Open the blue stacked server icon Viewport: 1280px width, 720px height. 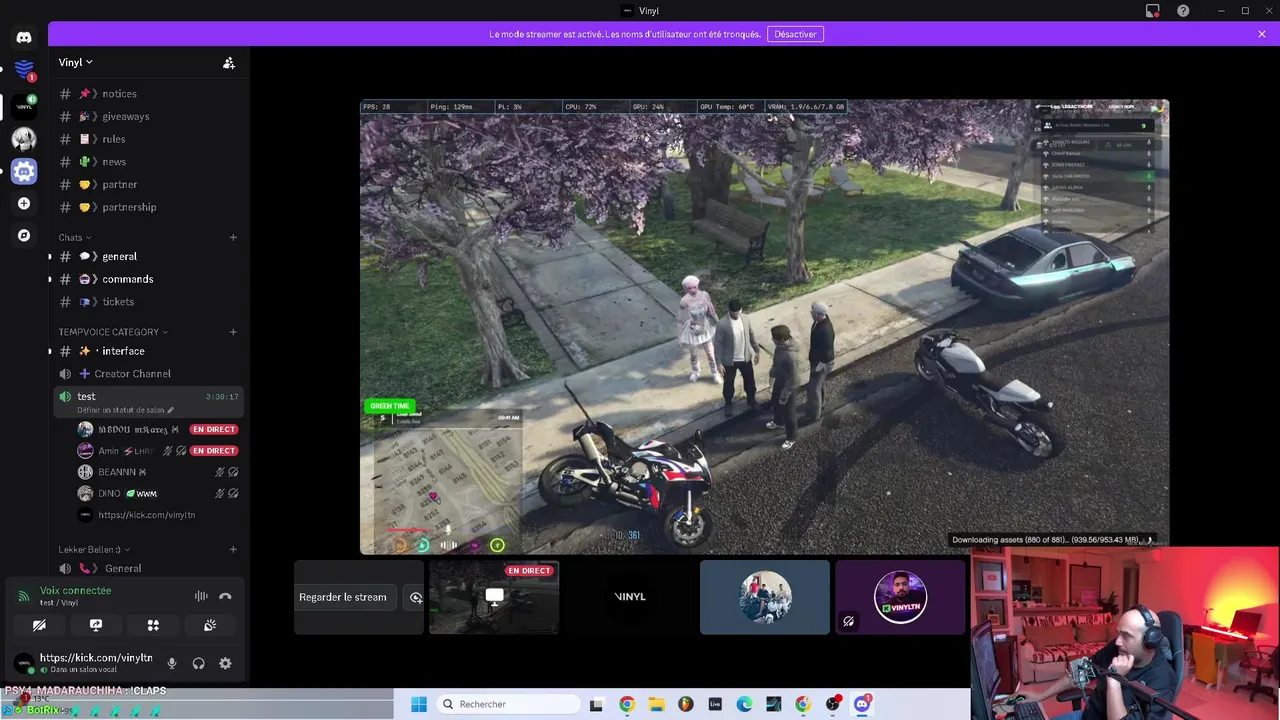click(x=24, y=71)
